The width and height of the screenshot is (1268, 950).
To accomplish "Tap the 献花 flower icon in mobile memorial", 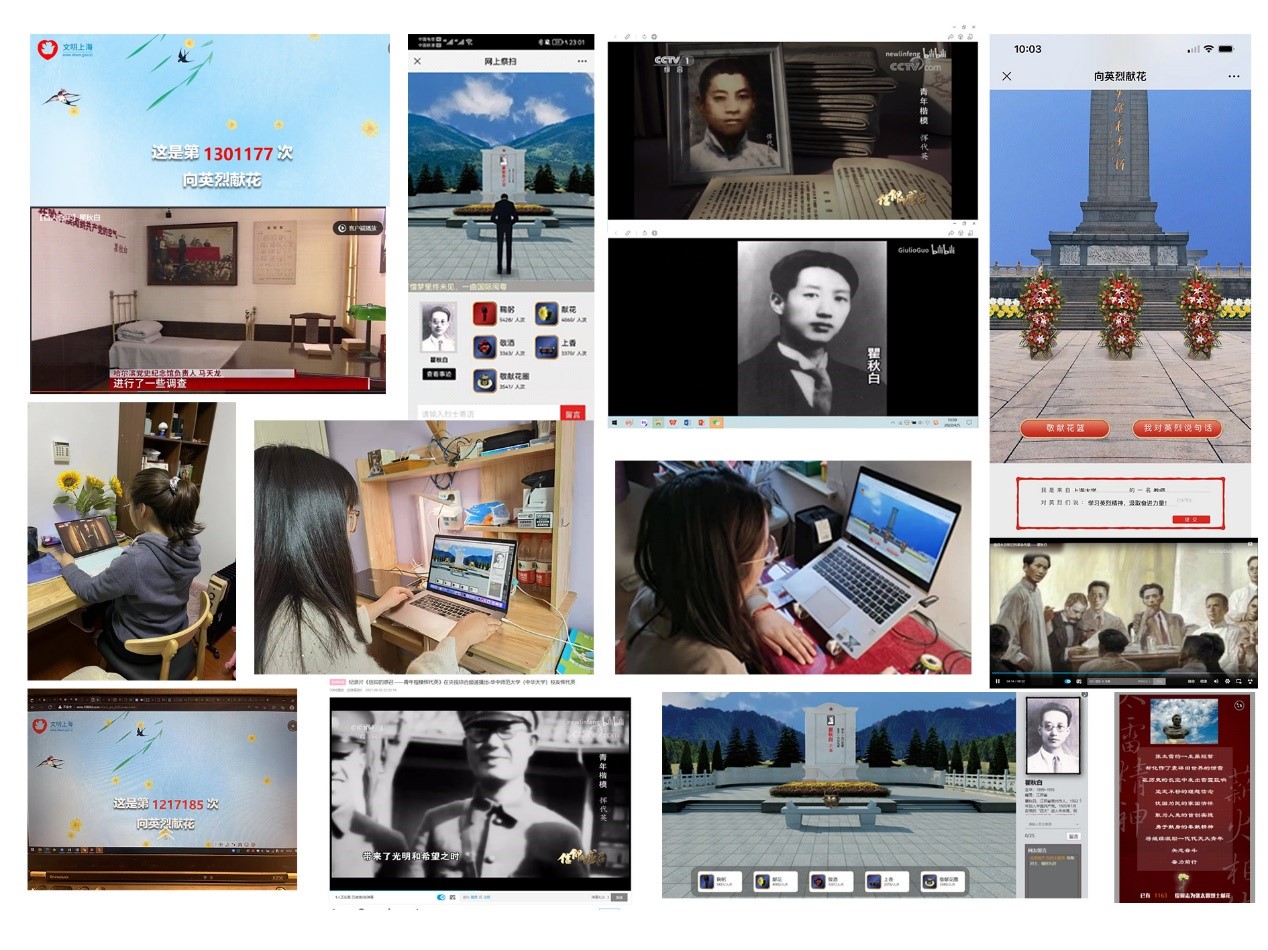I will 546,314.
